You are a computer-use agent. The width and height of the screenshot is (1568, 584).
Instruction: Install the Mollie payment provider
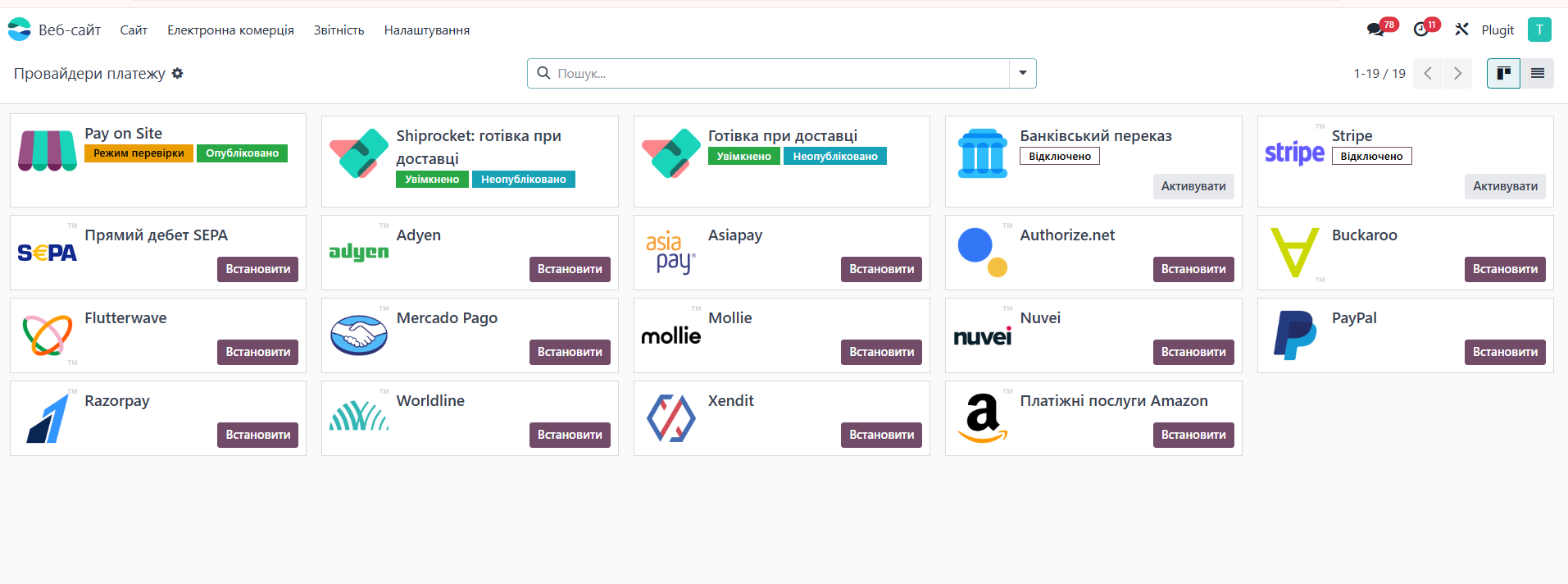coord(881,352)
